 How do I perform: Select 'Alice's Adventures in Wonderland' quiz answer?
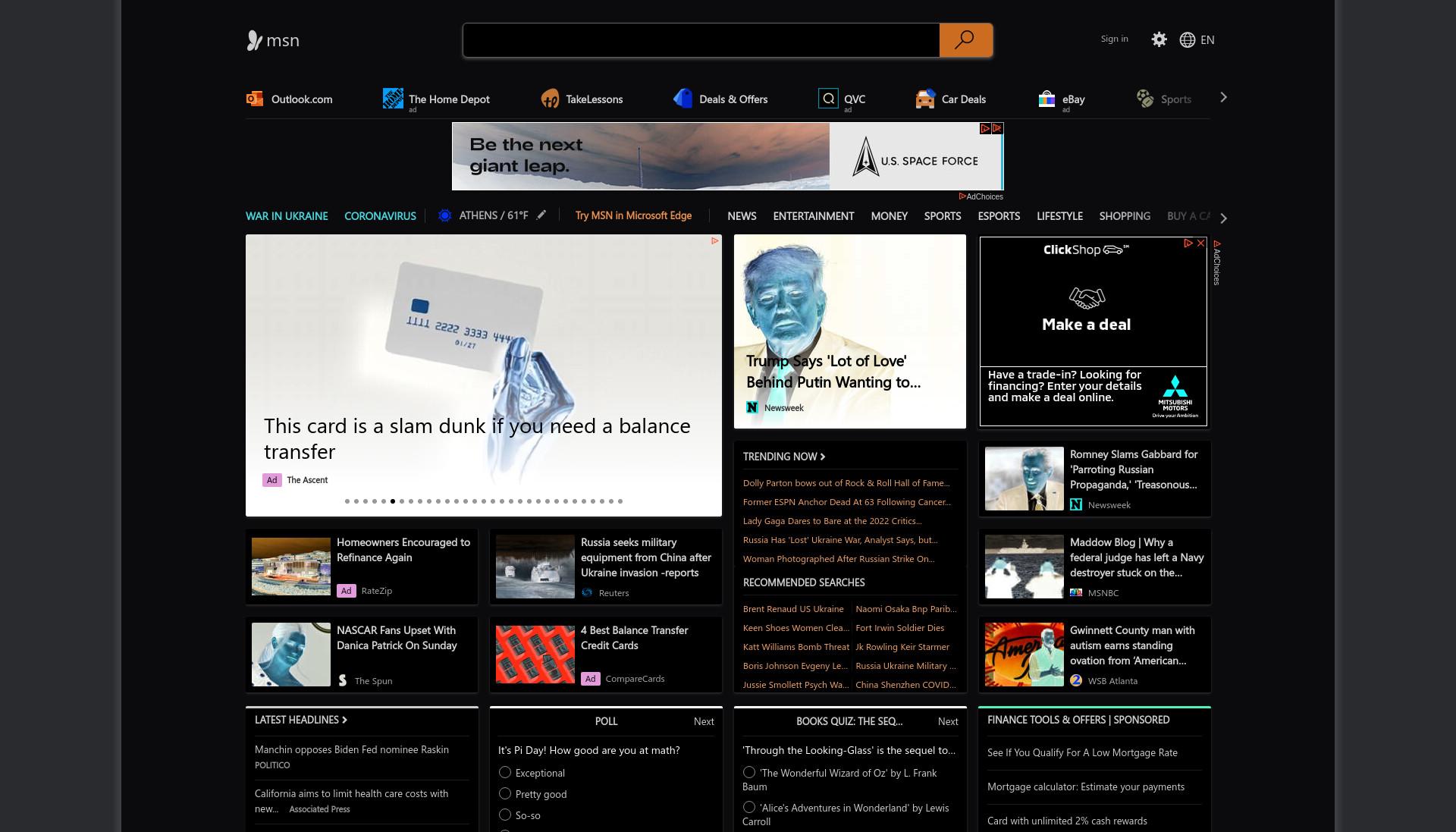pyautogui.click(x=749, y=807)
